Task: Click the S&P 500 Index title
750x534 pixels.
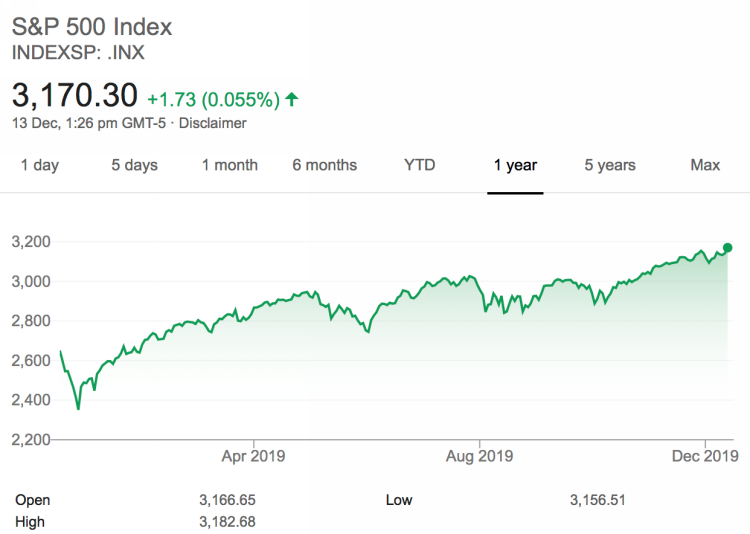Action: 92,26
